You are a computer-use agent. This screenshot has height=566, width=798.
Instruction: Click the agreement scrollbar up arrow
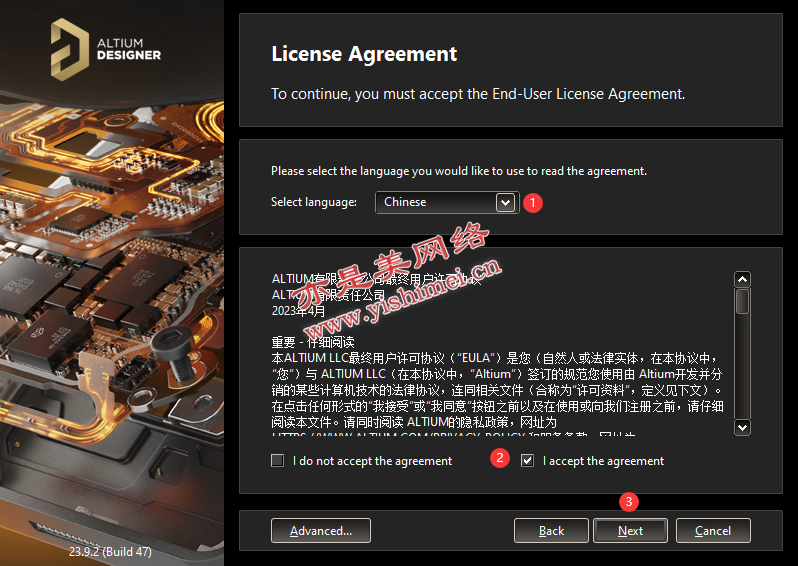[743, 279]
